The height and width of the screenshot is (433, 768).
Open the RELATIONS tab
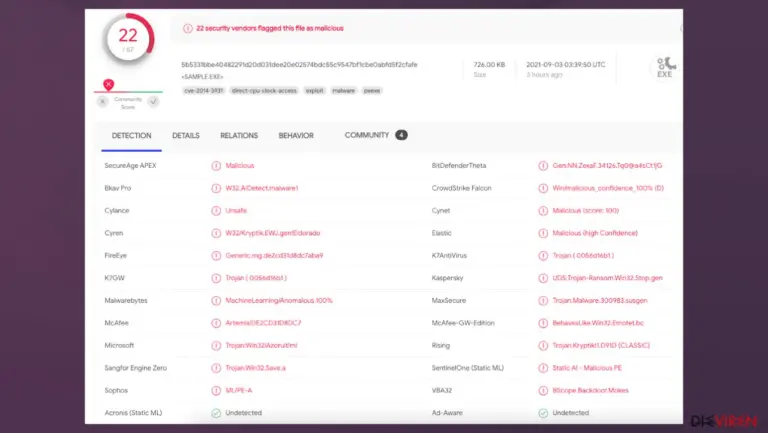point(239,136)
